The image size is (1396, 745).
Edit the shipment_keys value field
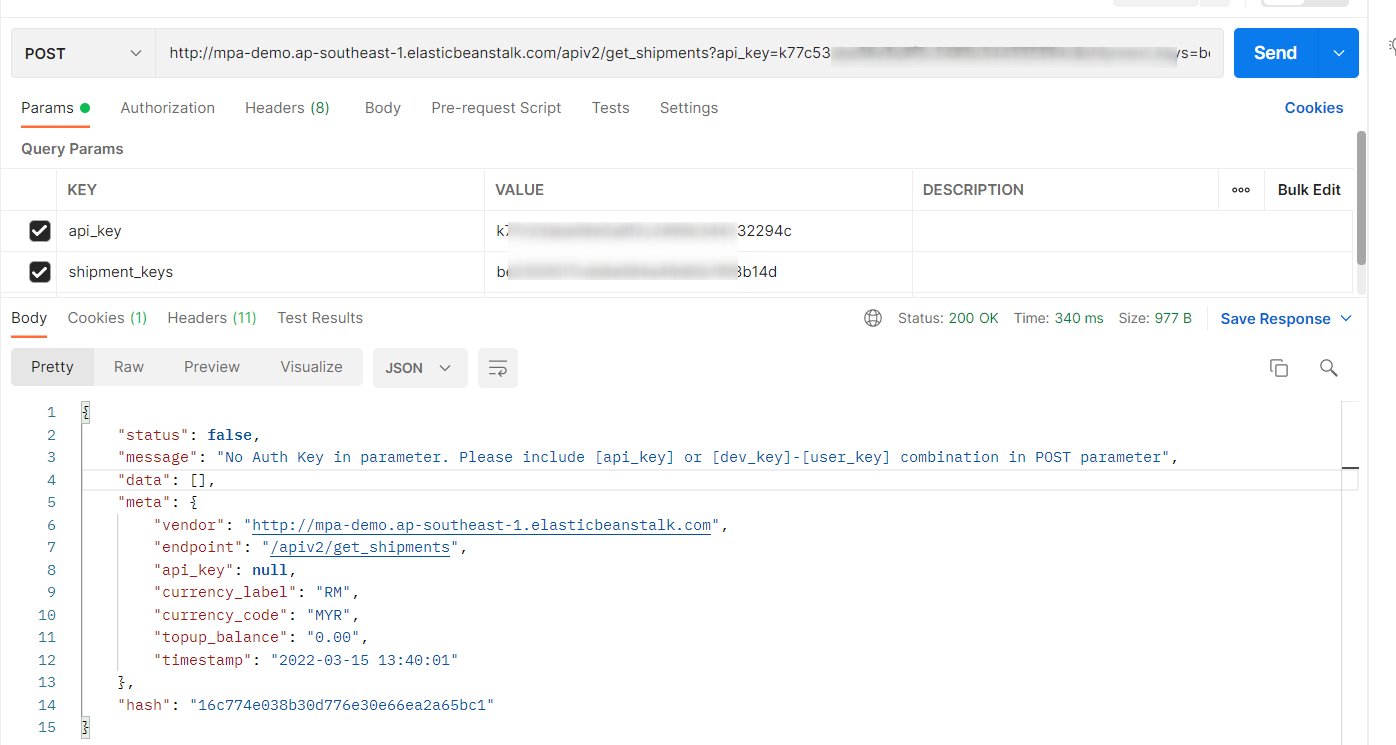(698, 271)
